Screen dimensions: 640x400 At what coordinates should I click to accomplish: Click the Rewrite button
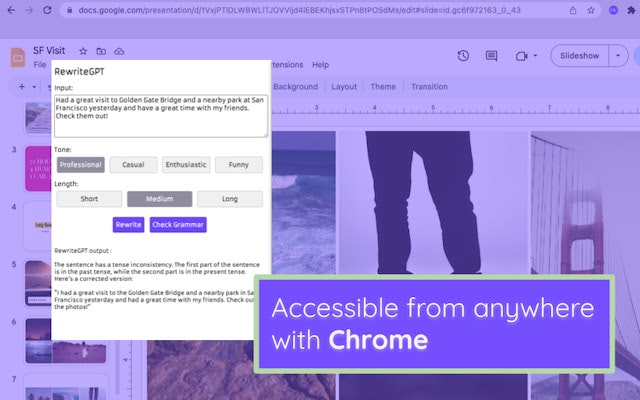[x=129, y=225]
